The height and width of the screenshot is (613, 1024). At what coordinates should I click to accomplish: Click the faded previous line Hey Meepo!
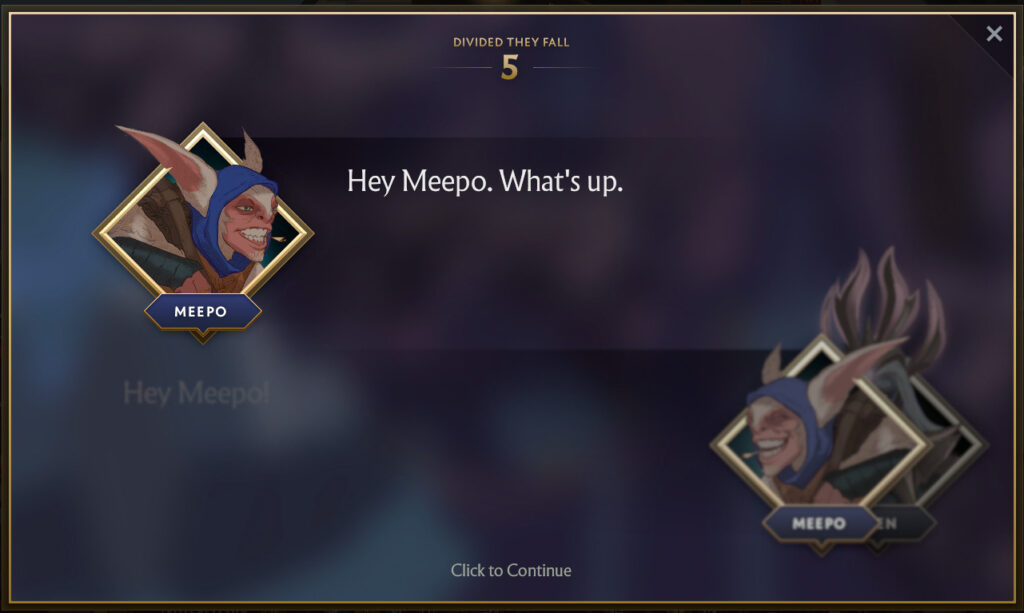click(196, 393)
